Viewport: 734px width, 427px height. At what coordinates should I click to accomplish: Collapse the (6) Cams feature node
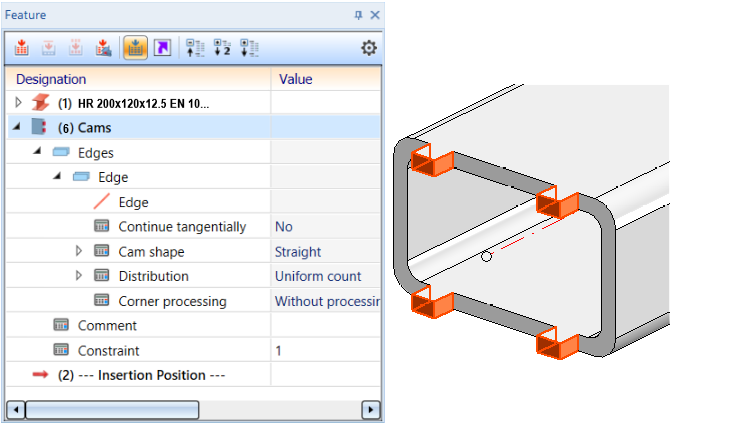(17, 126)
